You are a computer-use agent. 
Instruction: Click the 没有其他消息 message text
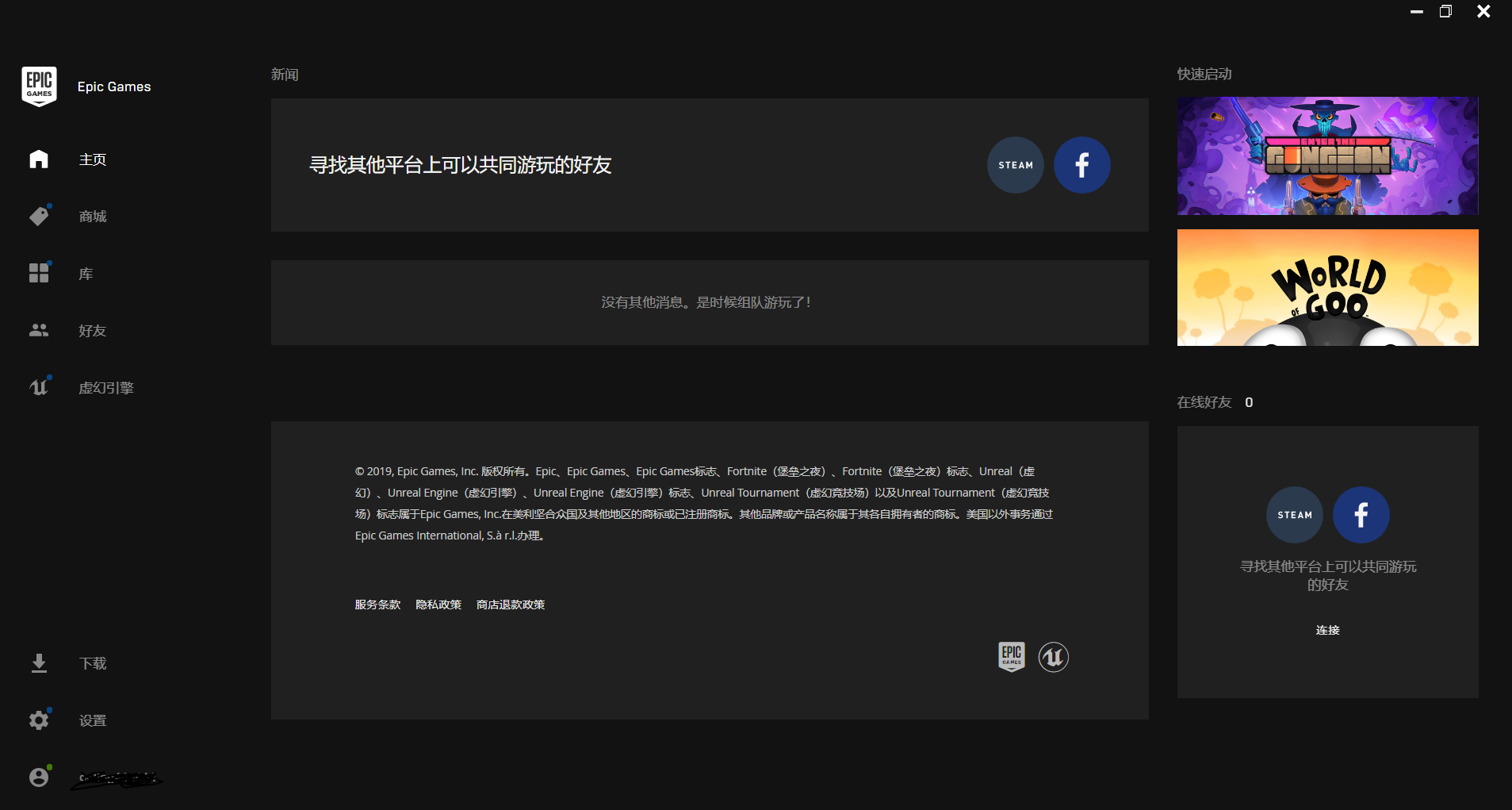click(706, 302)
